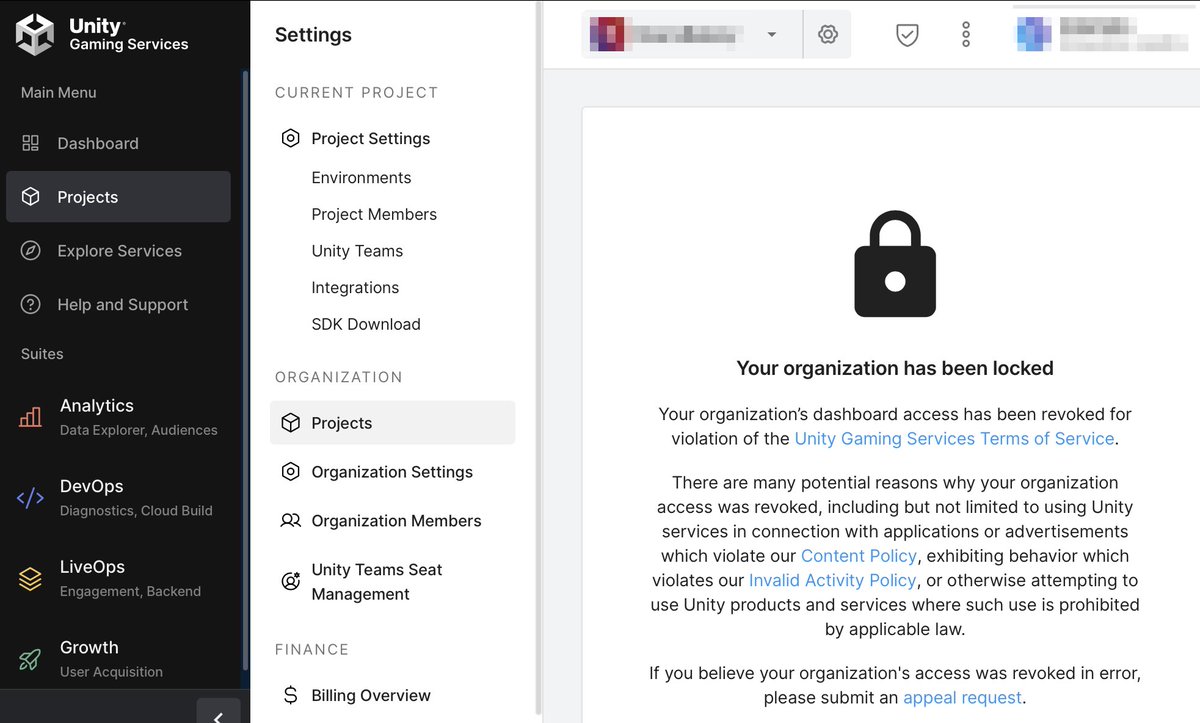Click the Unity Teams Seat Management icon
The height and width of the screenshot is (723, 1200).
click(x=291, y=581)
